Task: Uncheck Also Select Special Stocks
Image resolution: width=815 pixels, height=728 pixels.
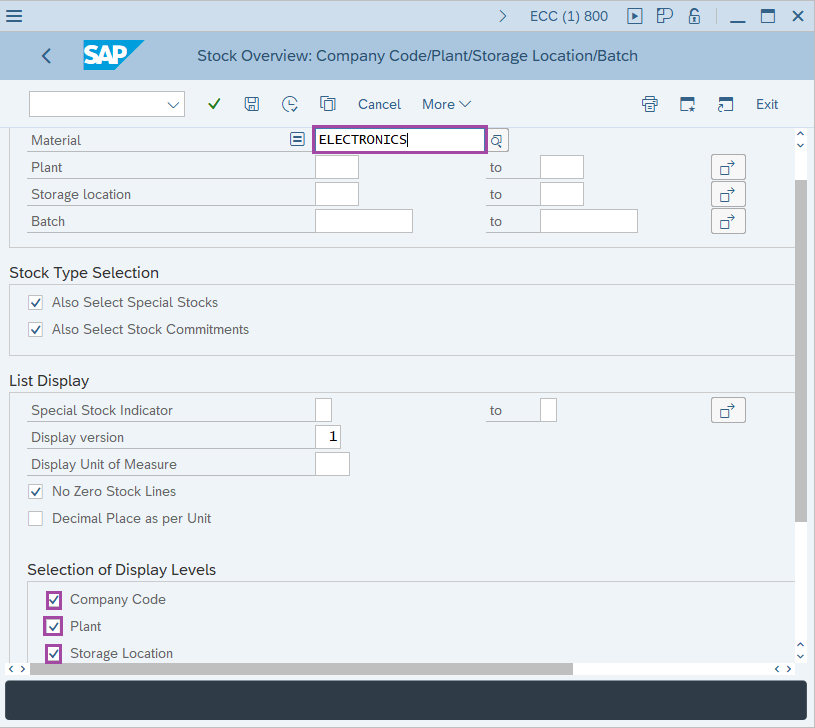Action: pos(36,302)
